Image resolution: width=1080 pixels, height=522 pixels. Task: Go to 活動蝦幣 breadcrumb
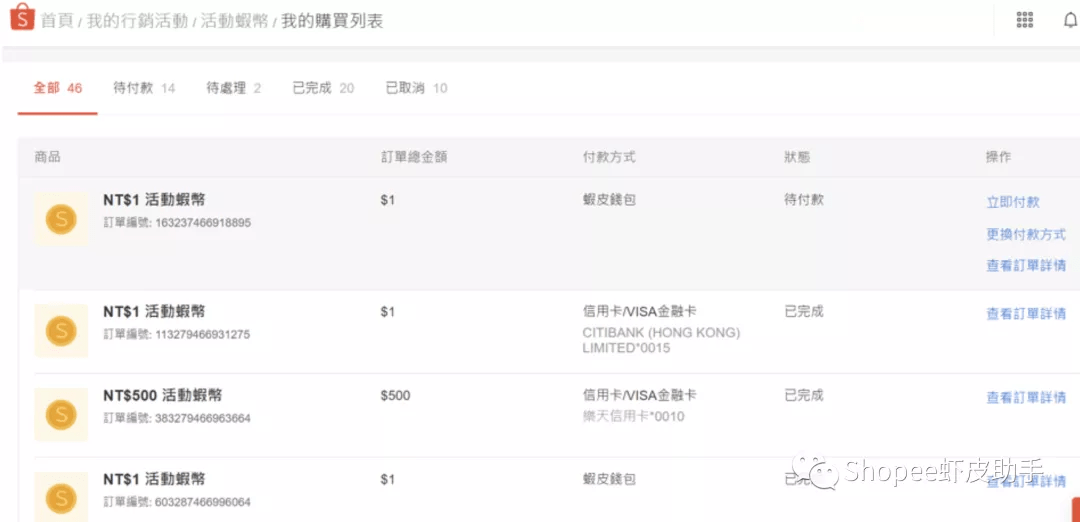click(x=235, y=21)
